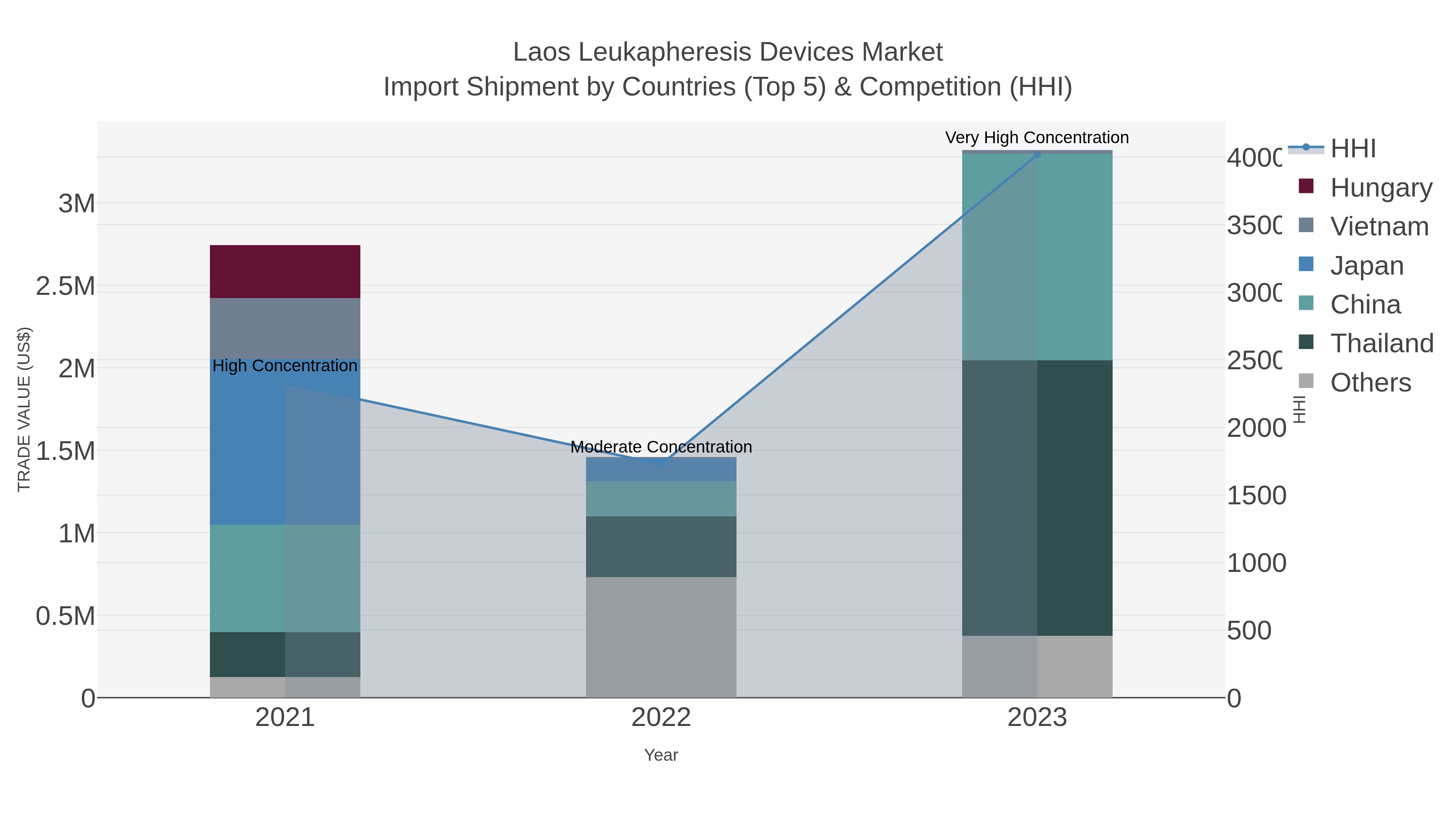
Task: Click the 2022 x-axis label
Action: [x=661, y=718]
